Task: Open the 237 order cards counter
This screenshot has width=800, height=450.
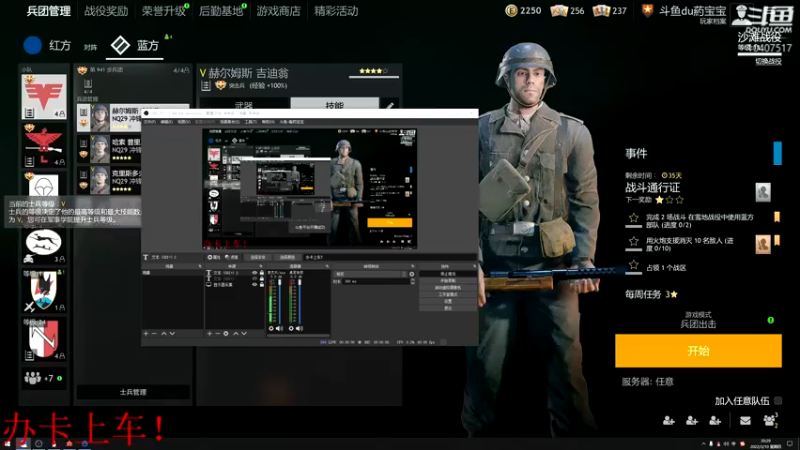Action: pos(610,11)
